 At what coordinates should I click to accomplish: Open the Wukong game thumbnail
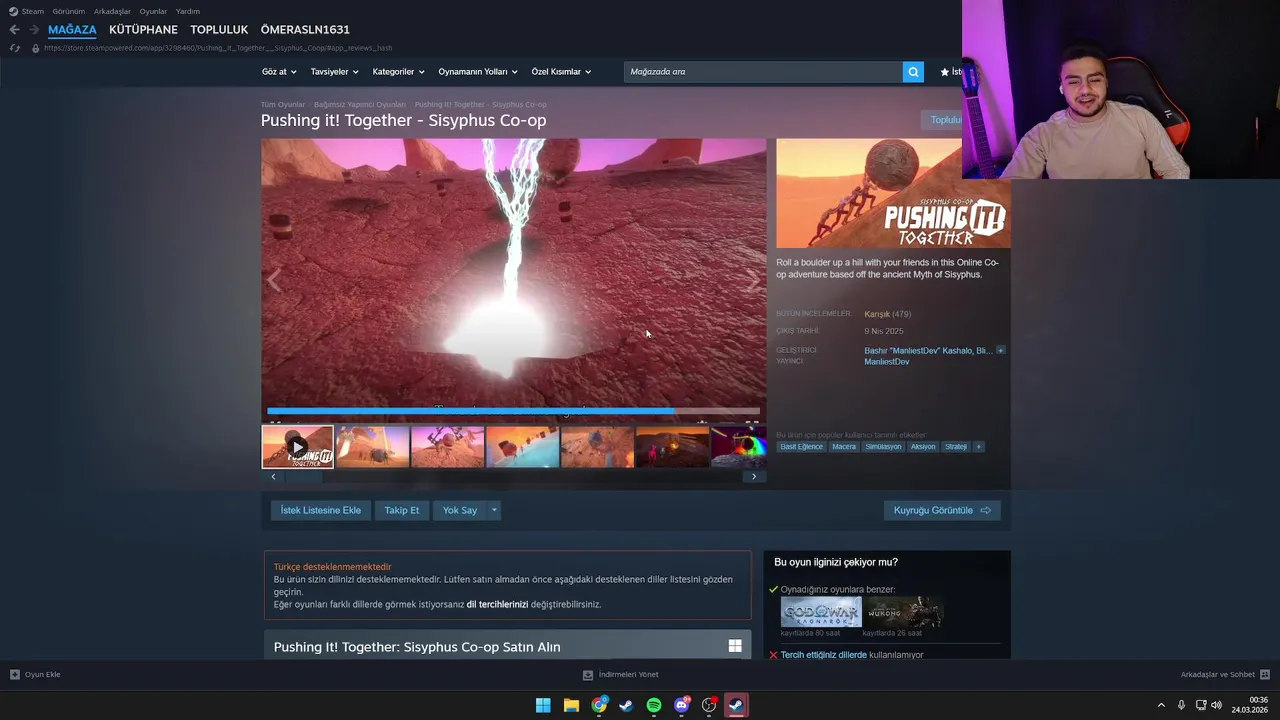(x=903, y=612)
